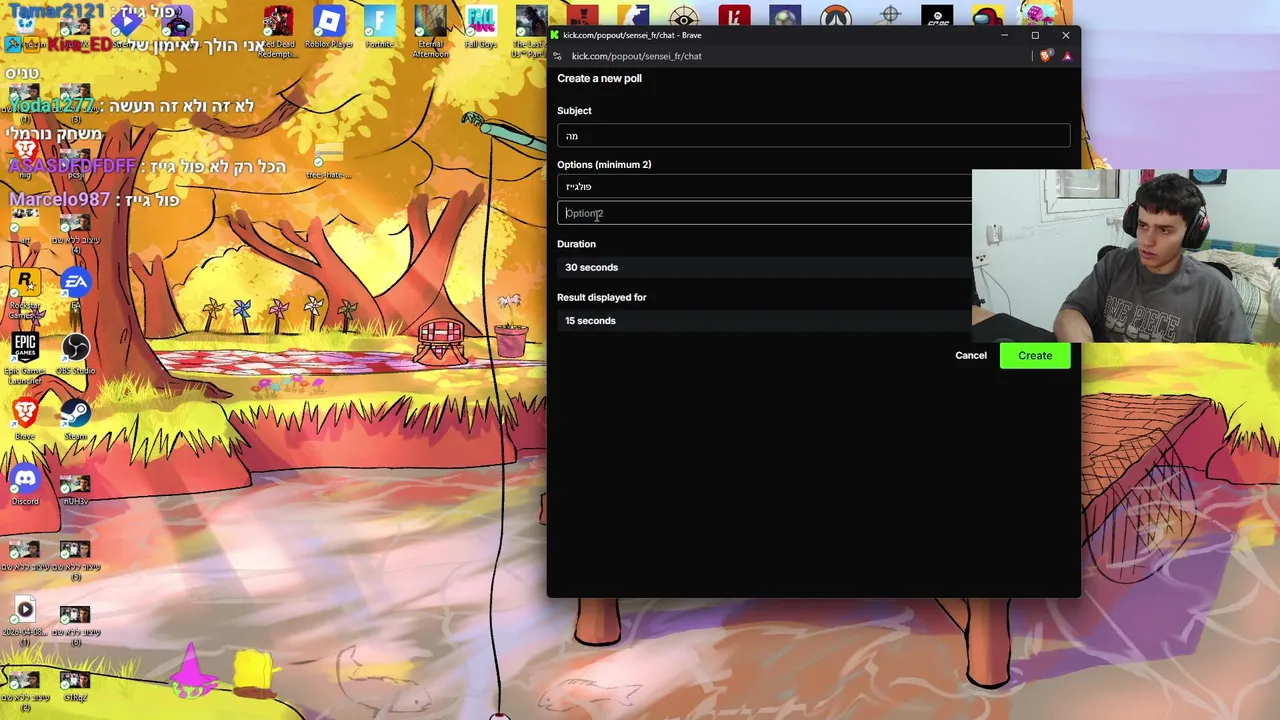The width and height of the screenshot is (1280, 720).
Task: Click Create to start the poll
Action: (1035, 356)
